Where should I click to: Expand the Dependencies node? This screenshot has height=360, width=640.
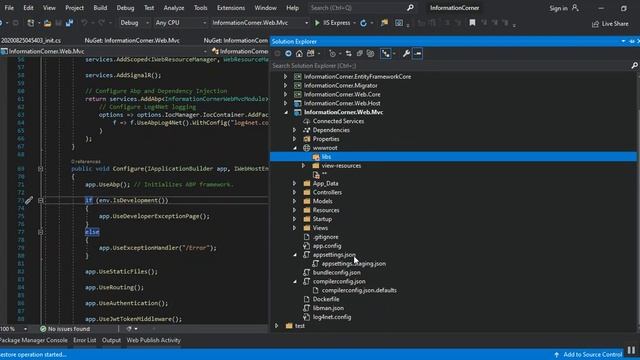tap(294, 130)
